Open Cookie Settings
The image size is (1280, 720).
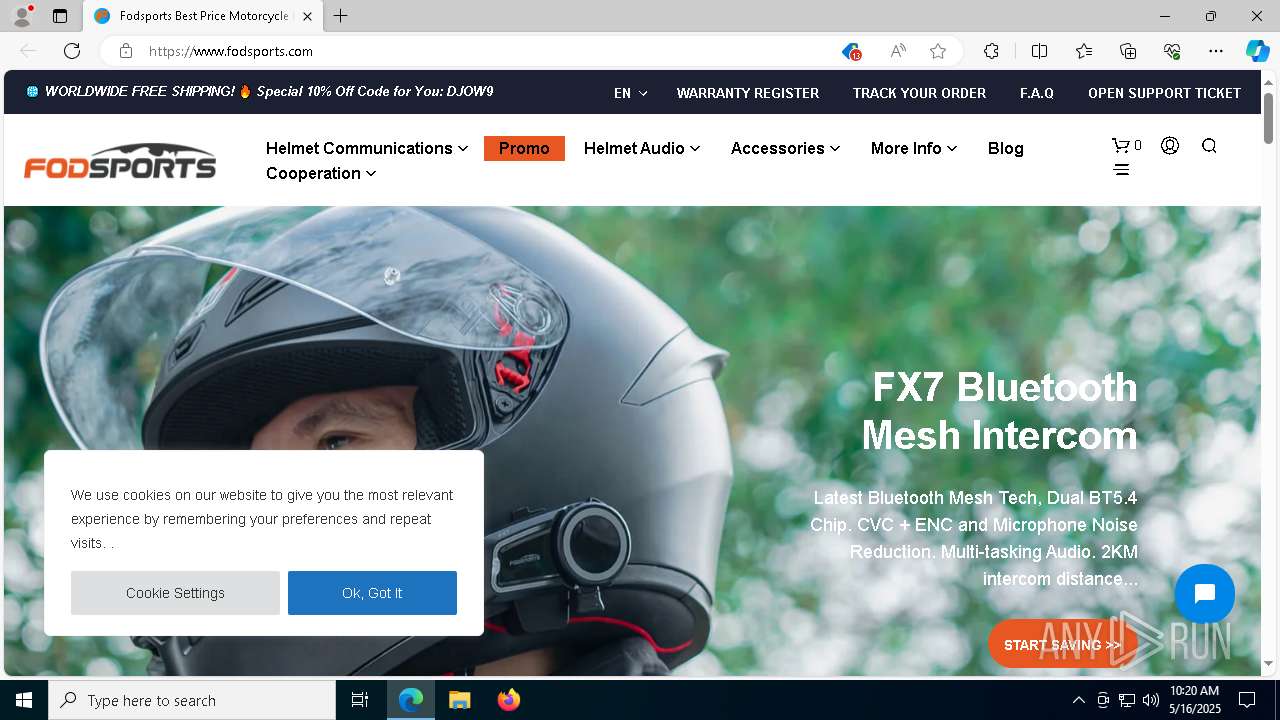point(175,593)
